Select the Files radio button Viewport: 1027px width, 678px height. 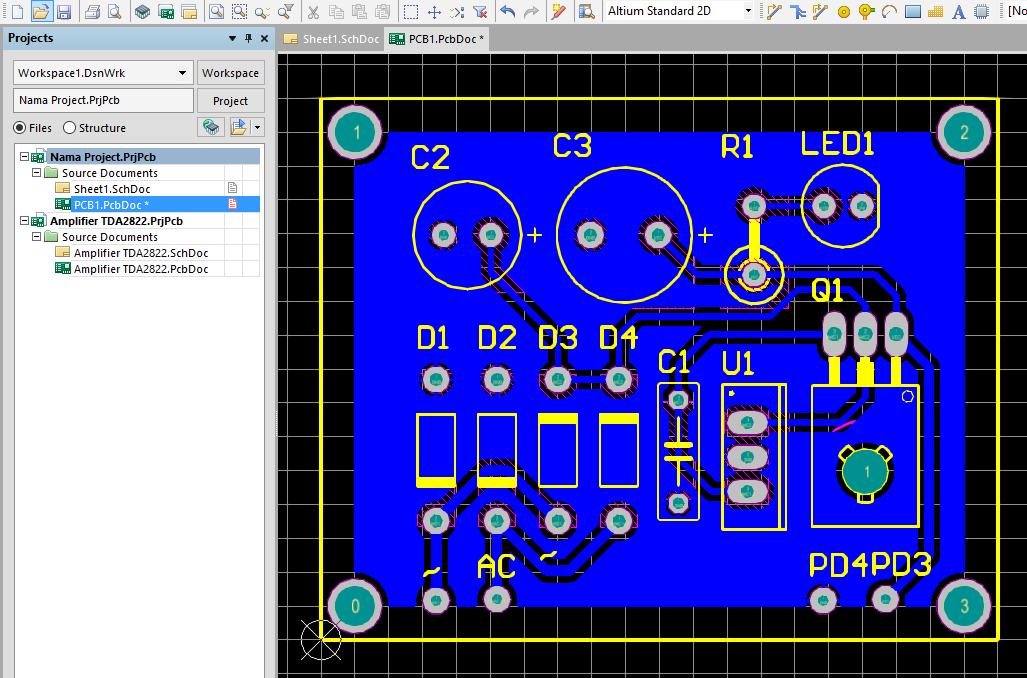pyautogui.click(x=19, y=128)
